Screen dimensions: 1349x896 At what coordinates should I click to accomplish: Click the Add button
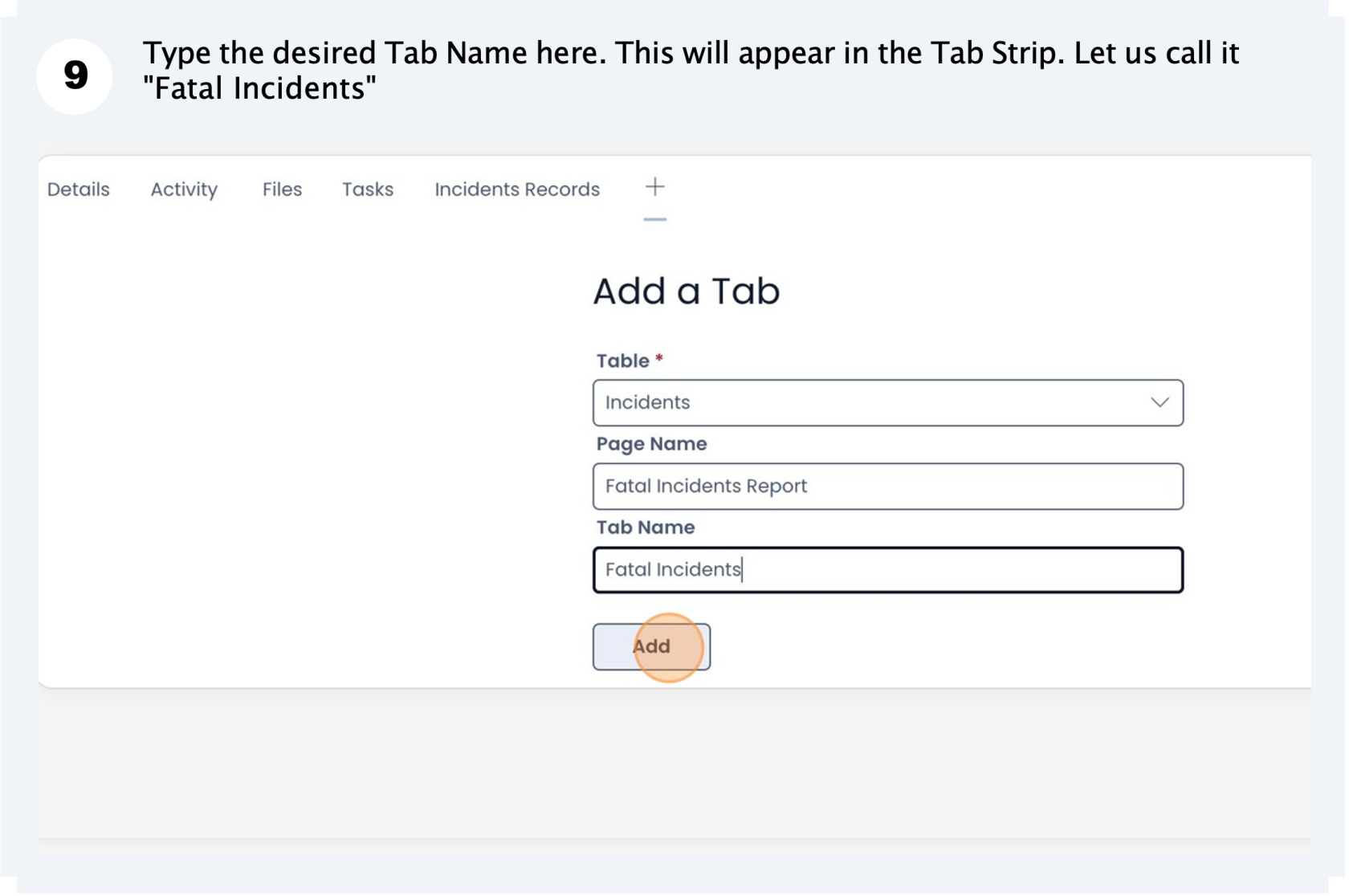click(651, 647)
